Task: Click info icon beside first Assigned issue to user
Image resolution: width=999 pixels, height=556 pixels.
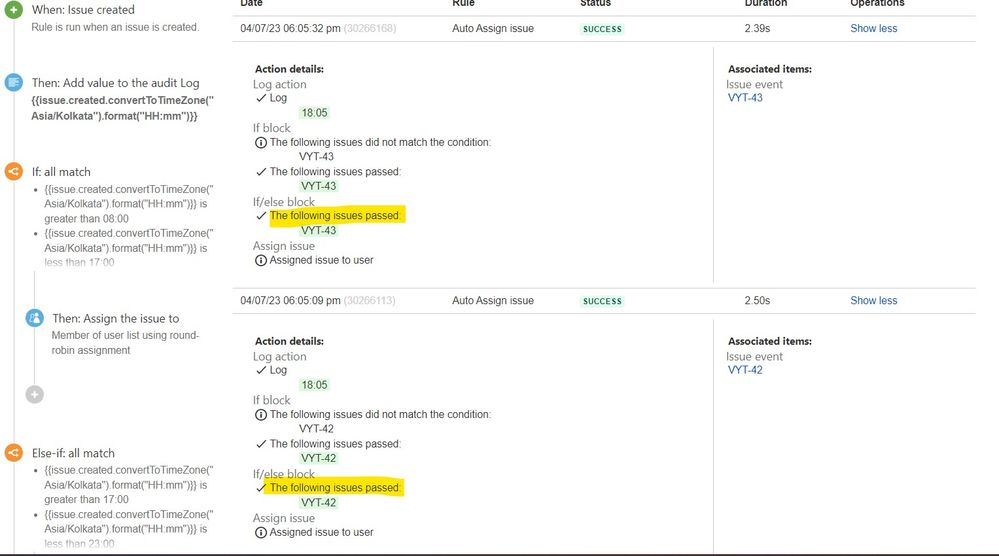Action: point(261,260)
